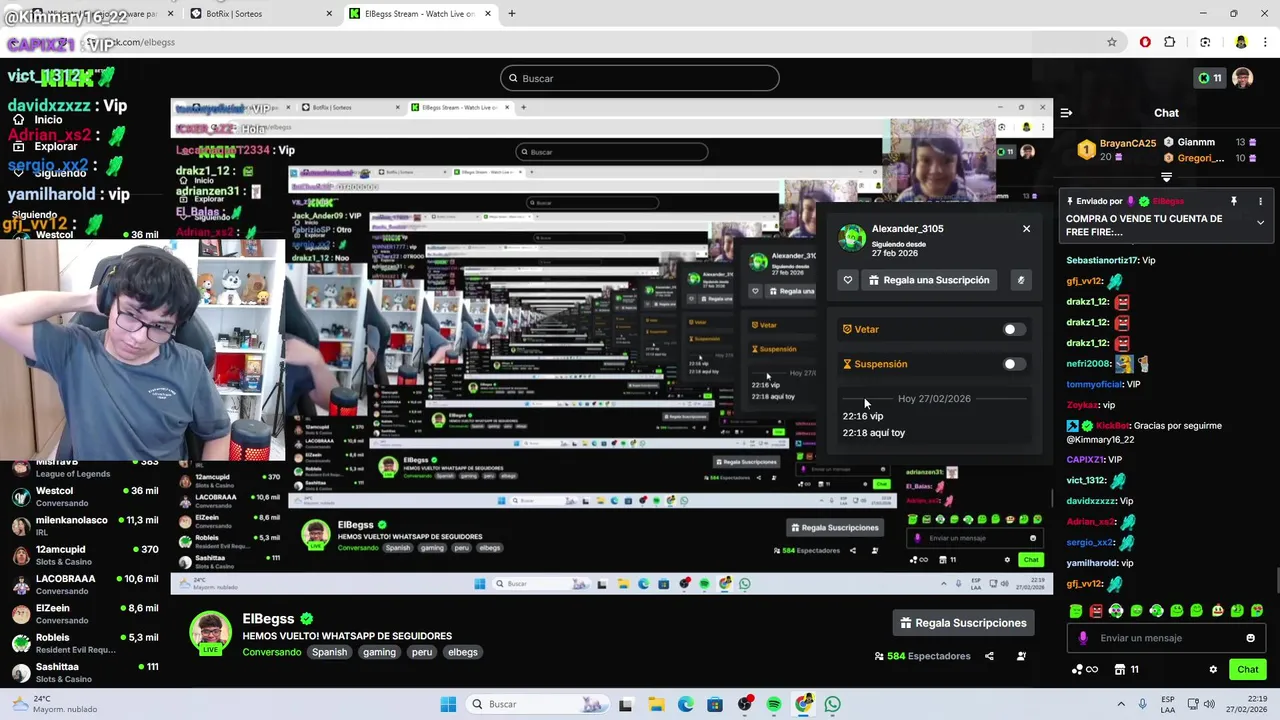Open the chat shop icon showing 11
Screen dimensions: 1280x720
1127,669
